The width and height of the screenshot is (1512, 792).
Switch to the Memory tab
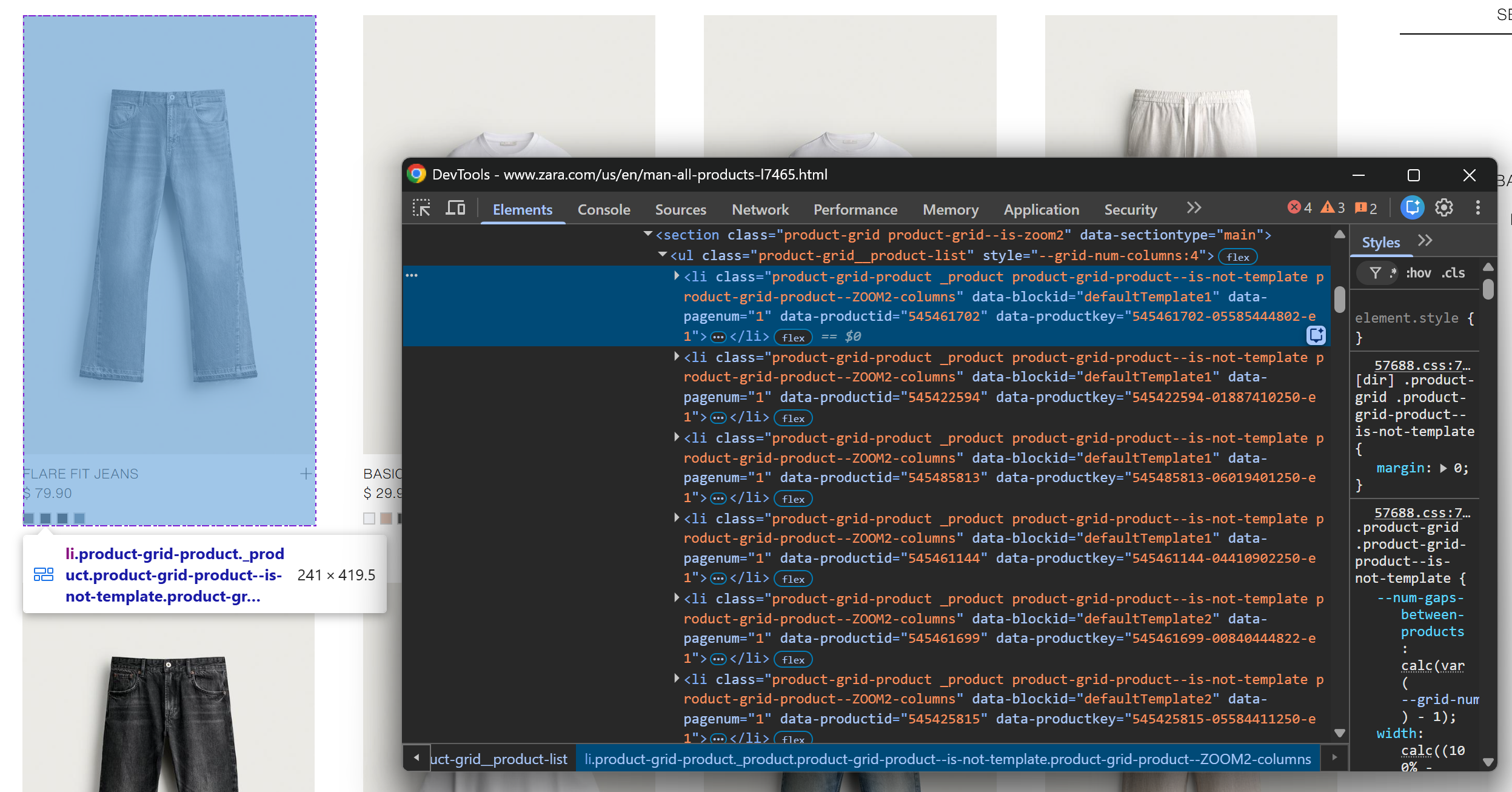[x=951, y=209]
